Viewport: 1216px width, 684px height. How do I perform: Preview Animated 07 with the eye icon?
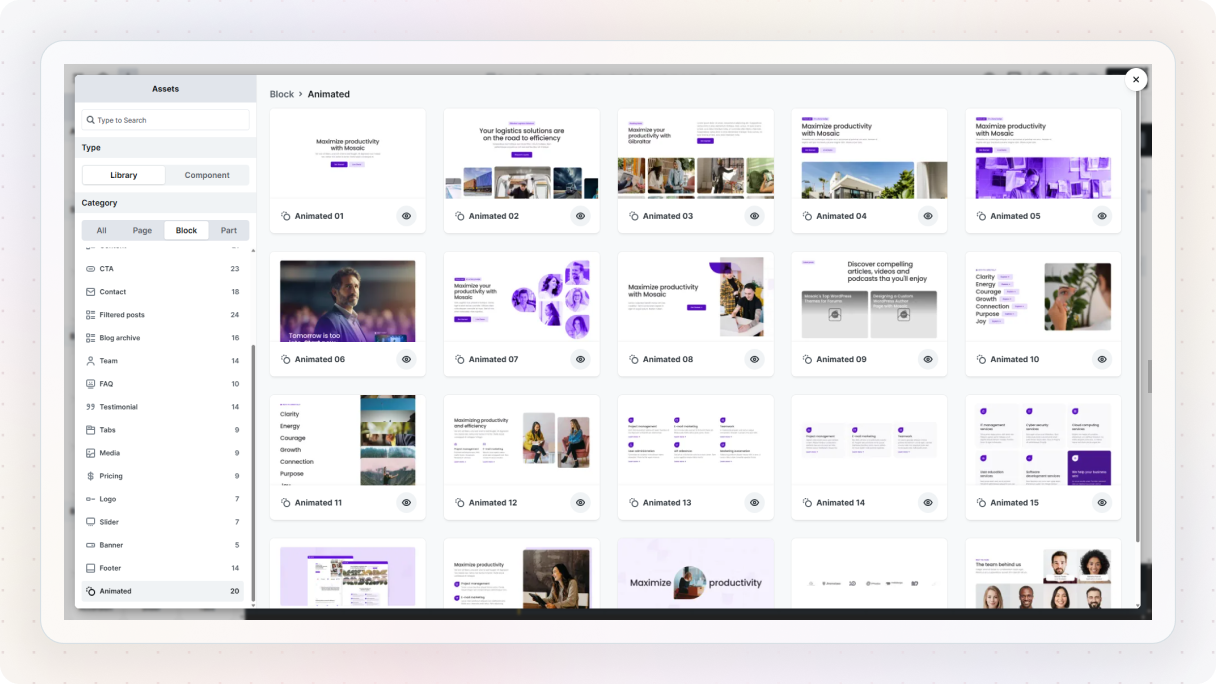click(580, 359)
